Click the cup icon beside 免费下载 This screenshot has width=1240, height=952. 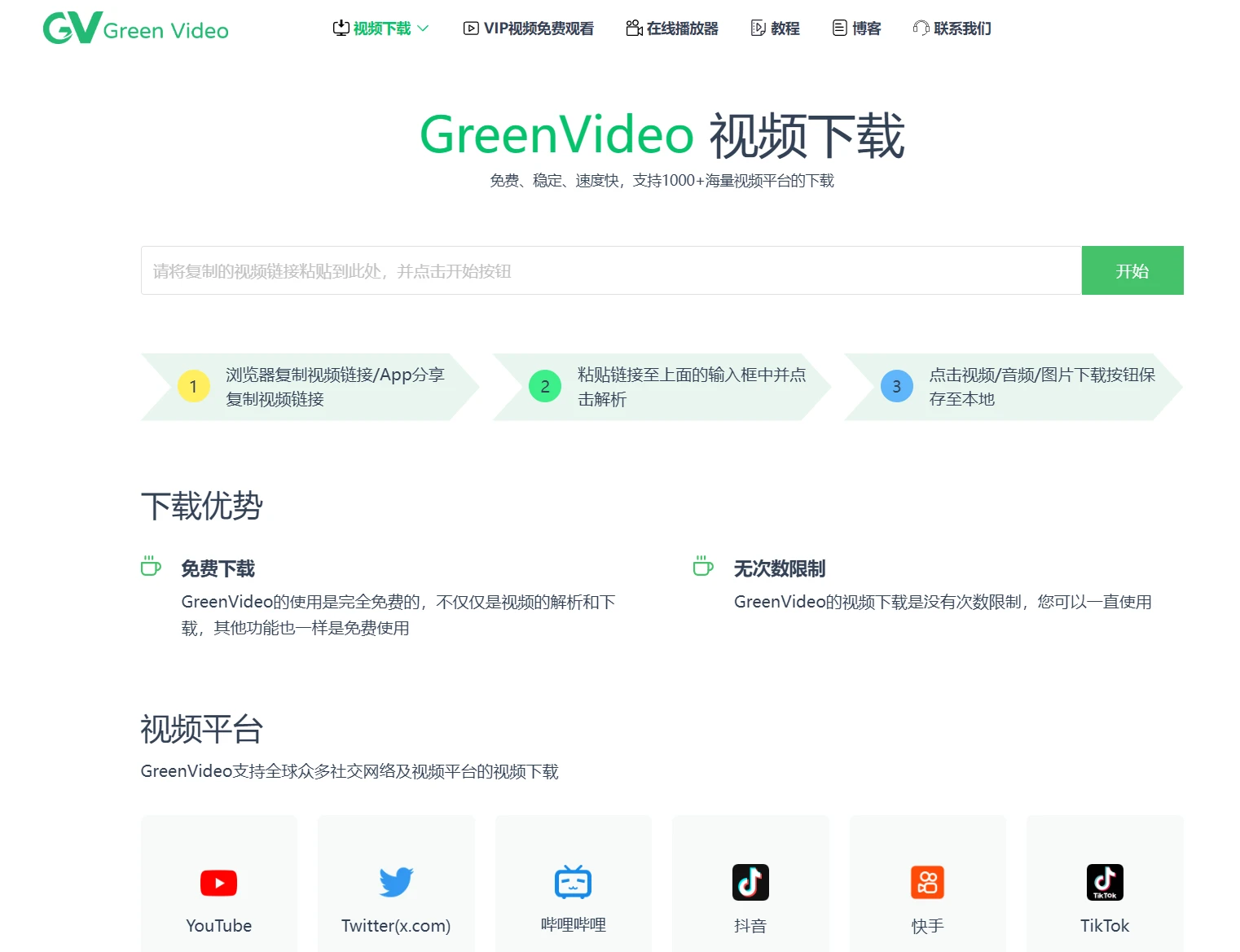coord(151,565)
